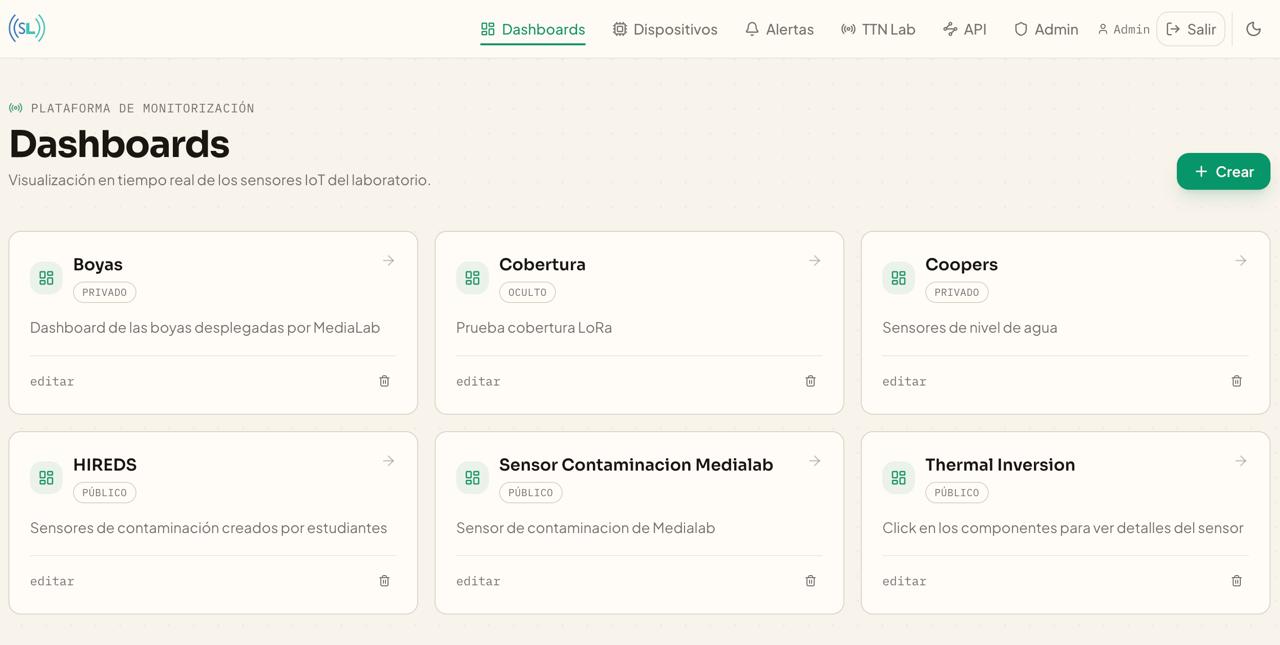Click the arrow on Coopers card
The image size is (1280, 645).
(x=1240, y=261)
